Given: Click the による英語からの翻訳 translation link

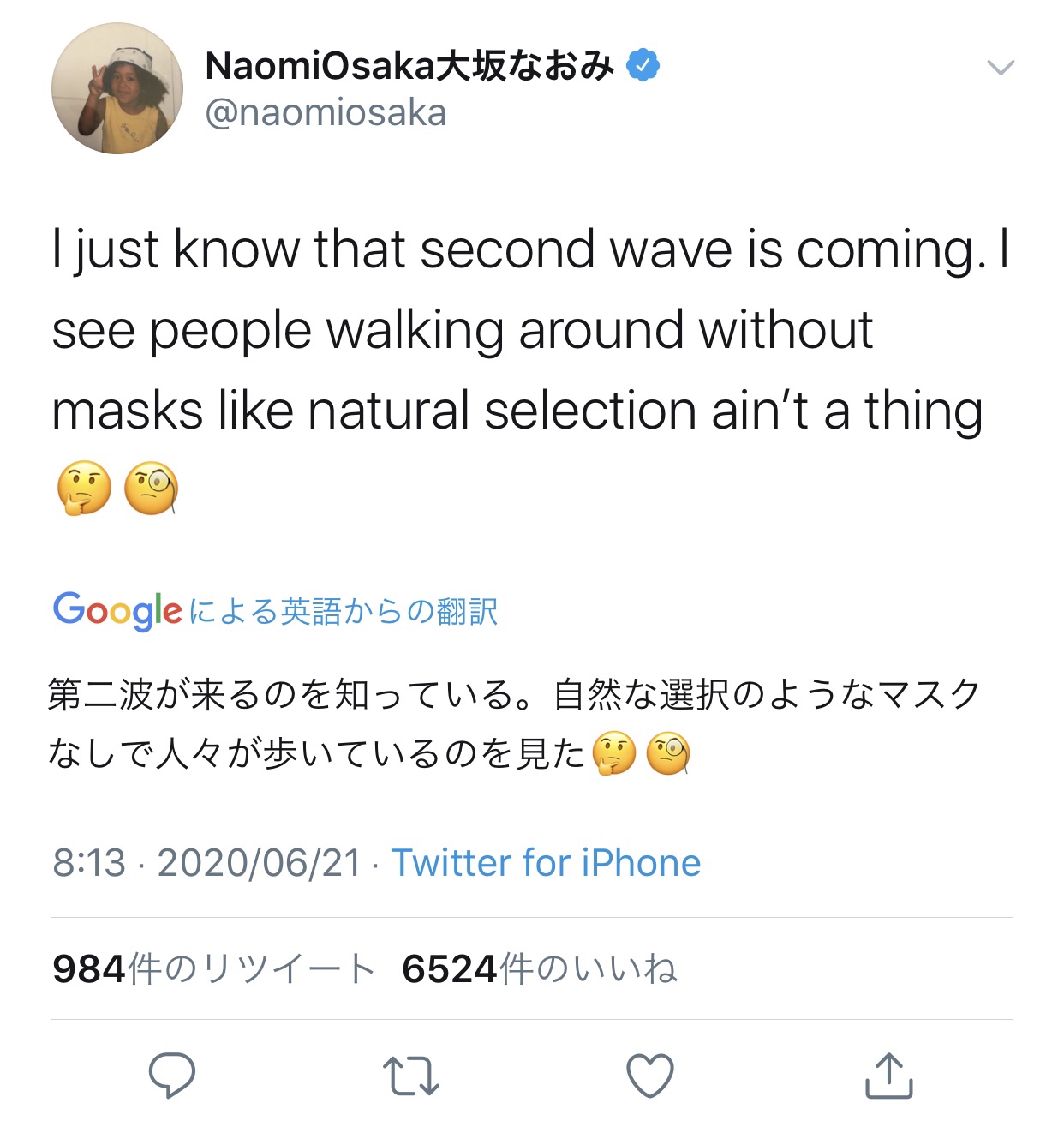Looking at the screenshot, I should 343,612.
